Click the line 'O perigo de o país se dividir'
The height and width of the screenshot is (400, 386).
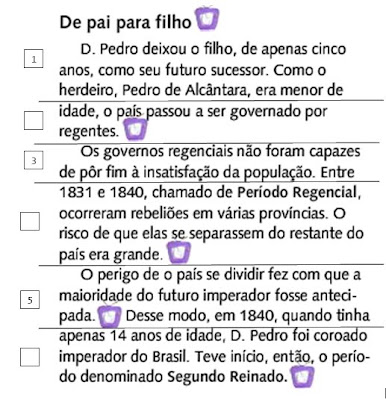point(221,275)
